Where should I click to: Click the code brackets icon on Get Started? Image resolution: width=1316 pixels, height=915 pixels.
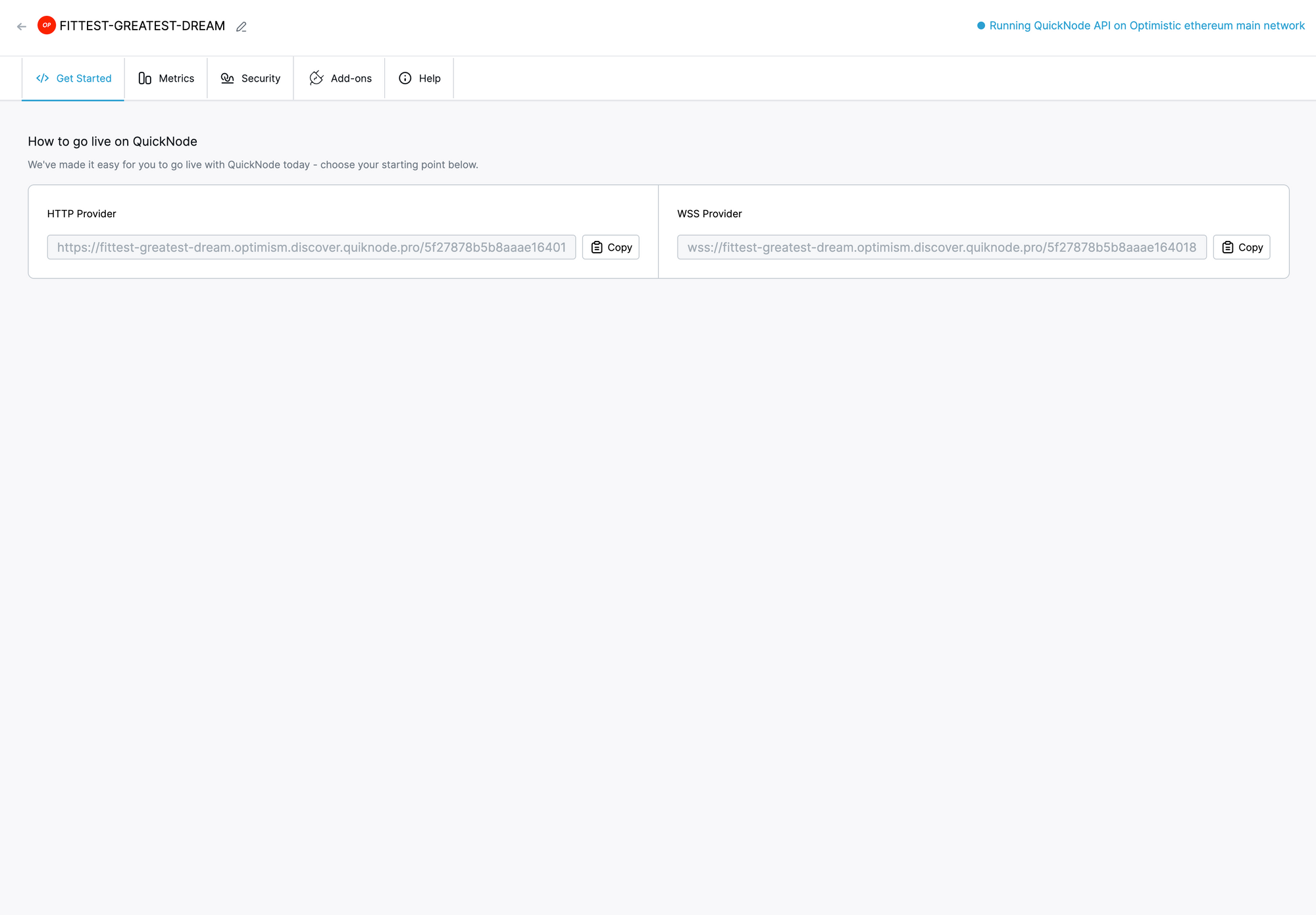click(x=43, y=78)
